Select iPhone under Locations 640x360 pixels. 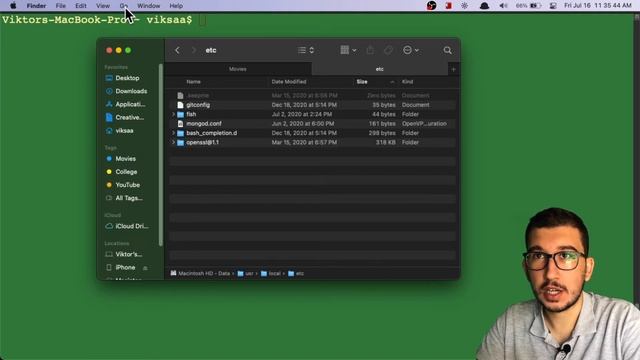[125, 267]
